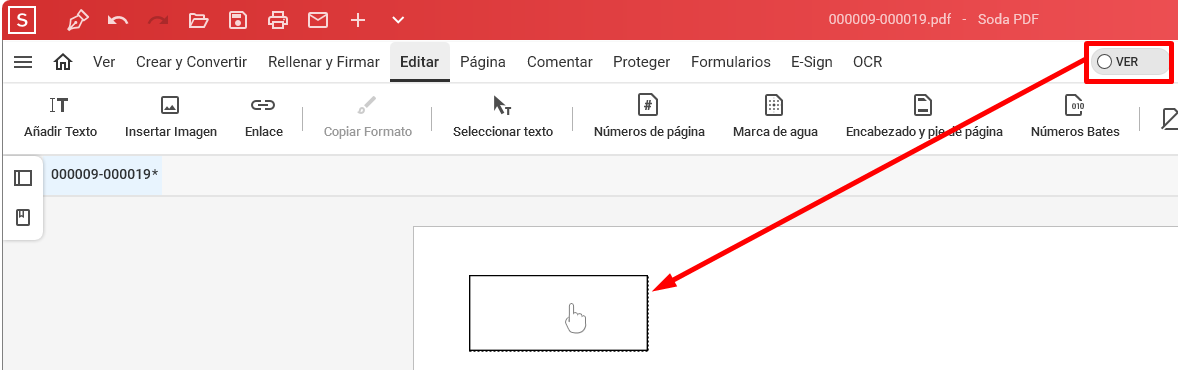Expand the quick access toolbar chevron

coord(398,20)
